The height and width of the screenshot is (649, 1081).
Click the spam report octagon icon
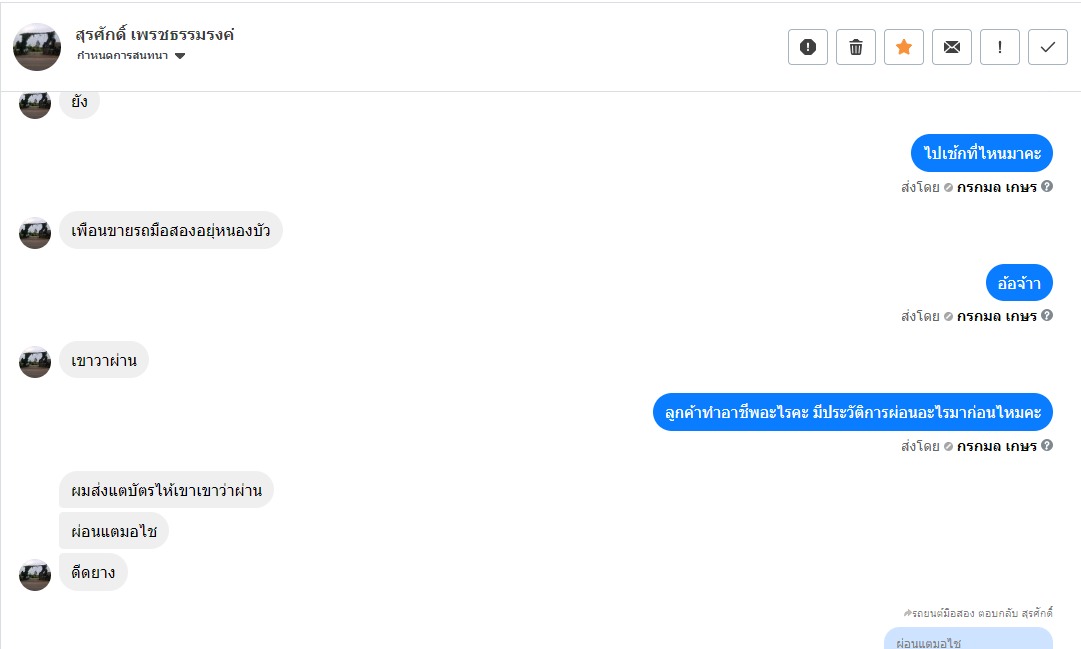pos(808,47)
